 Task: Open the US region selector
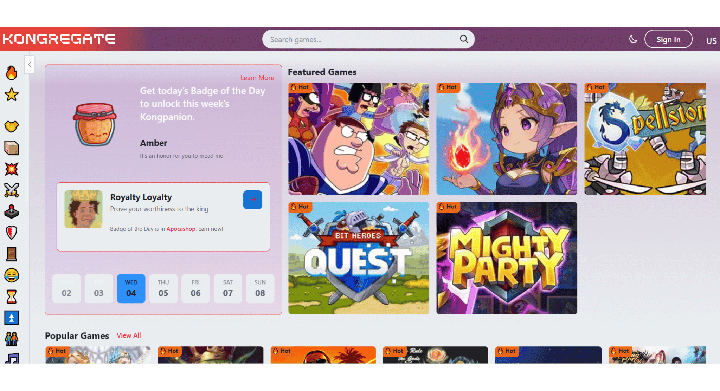click(x=711, y=41)
